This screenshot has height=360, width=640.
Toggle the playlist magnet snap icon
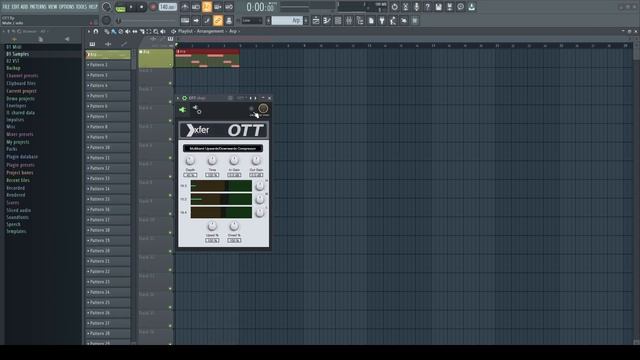(x=96, y=31)
